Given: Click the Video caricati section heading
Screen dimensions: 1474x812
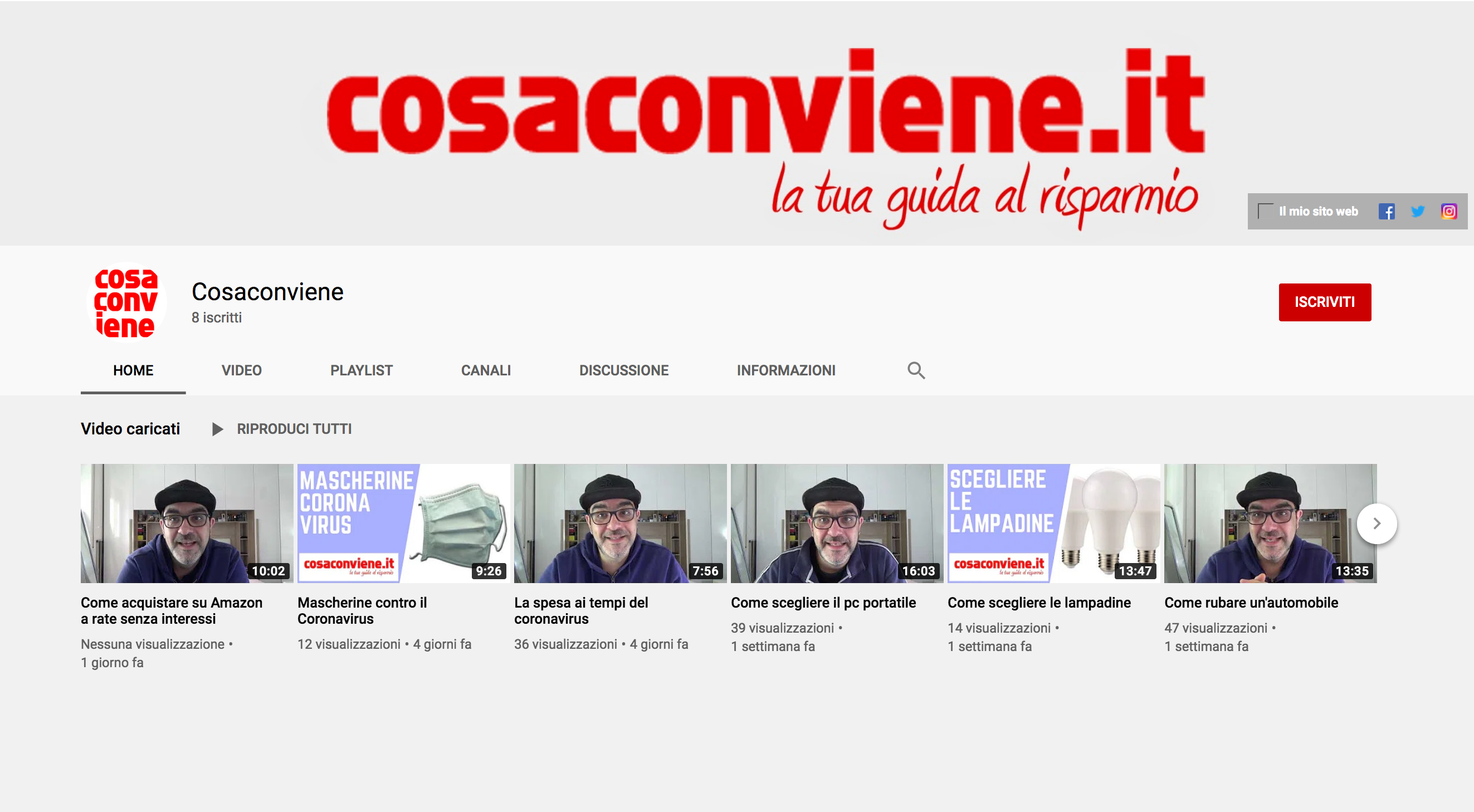Looking at the screenshot, I should 130,429.
